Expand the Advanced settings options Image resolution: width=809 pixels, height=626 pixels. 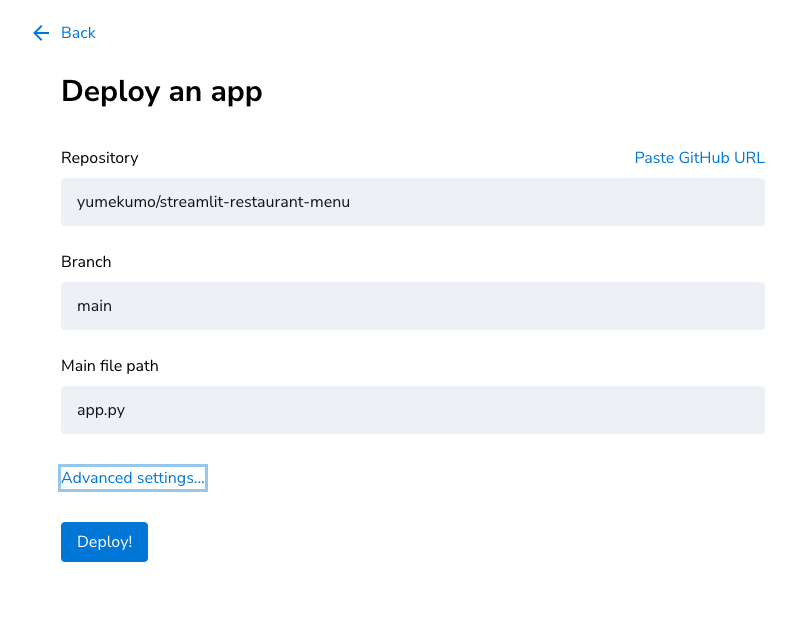click(132, 477)
